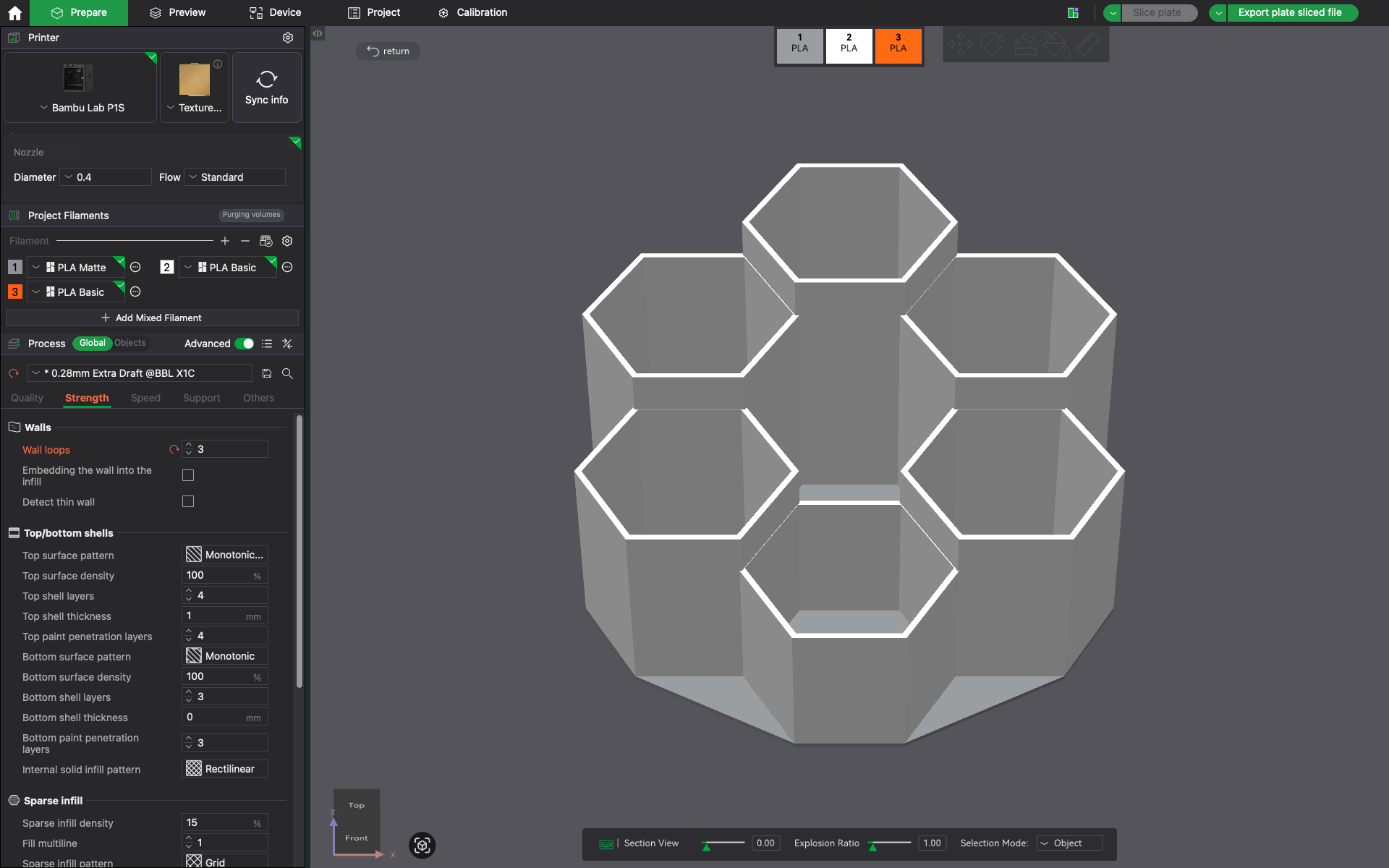Viewport: 1389px width, 868px height.
Task: Reset Wall loops to default value
Action: coord(174,449)
